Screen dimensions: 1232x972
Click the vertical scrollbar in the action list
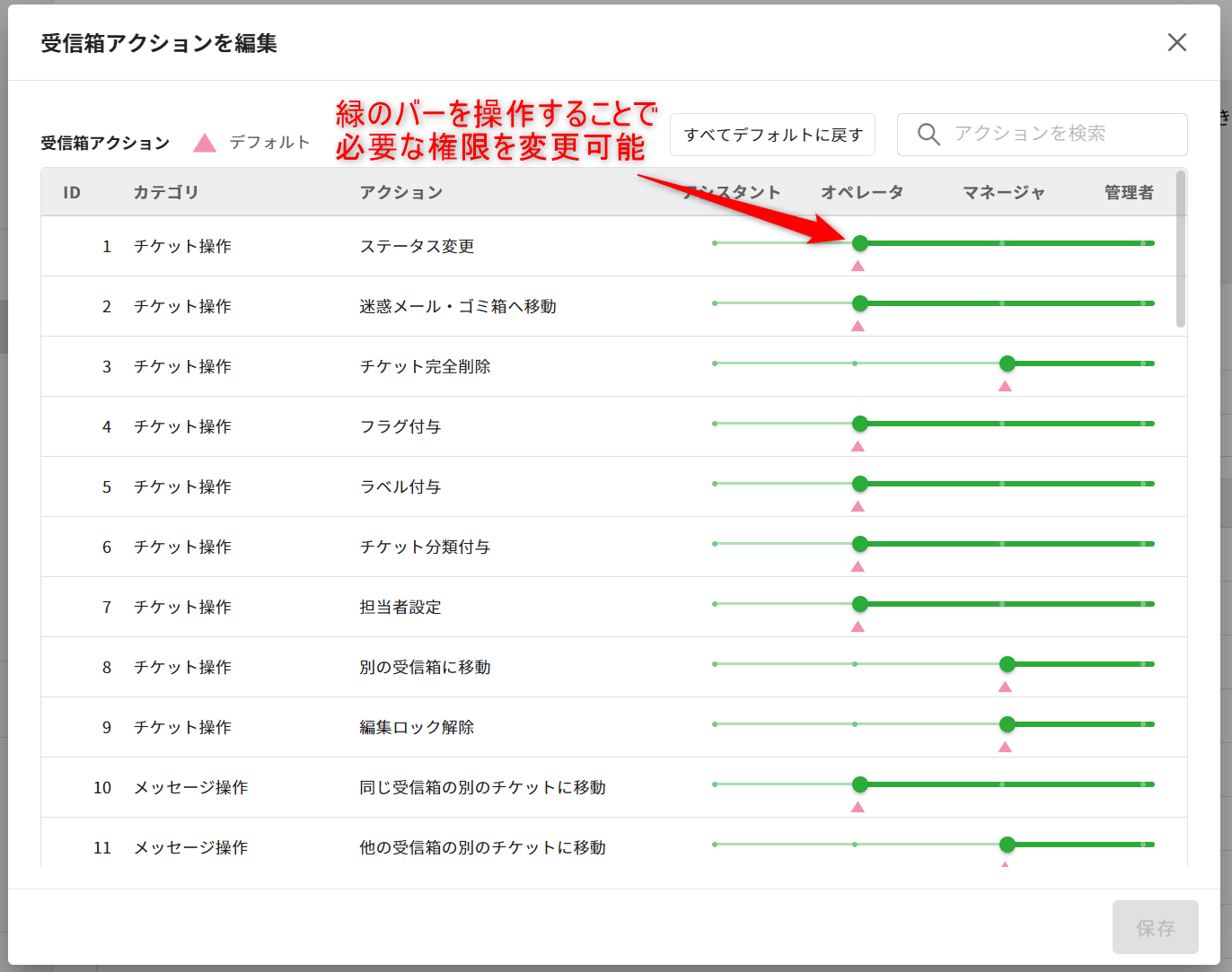point(1180,251)
